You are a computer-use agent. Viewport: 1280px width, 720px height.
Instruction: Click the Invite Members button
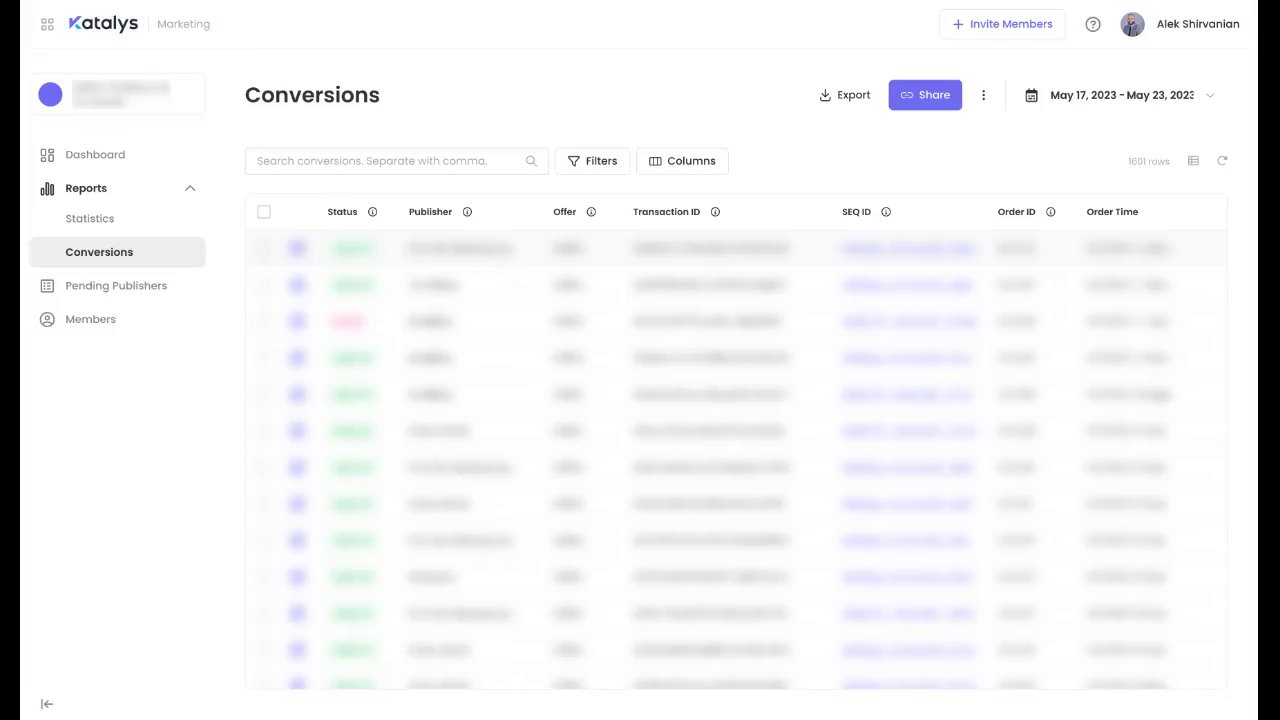(x=1002, y=24)
